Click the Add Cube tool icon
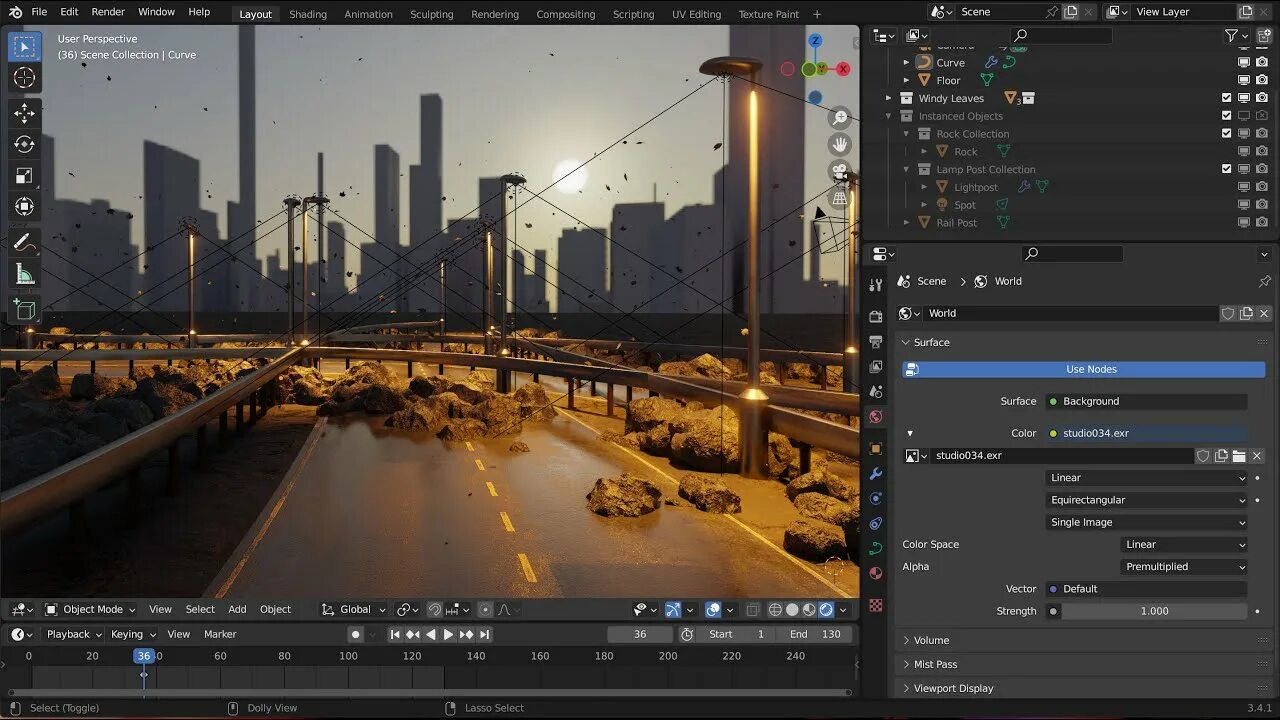The height and width of the screenshot is (720, 1280). click(x=25, y=309)
